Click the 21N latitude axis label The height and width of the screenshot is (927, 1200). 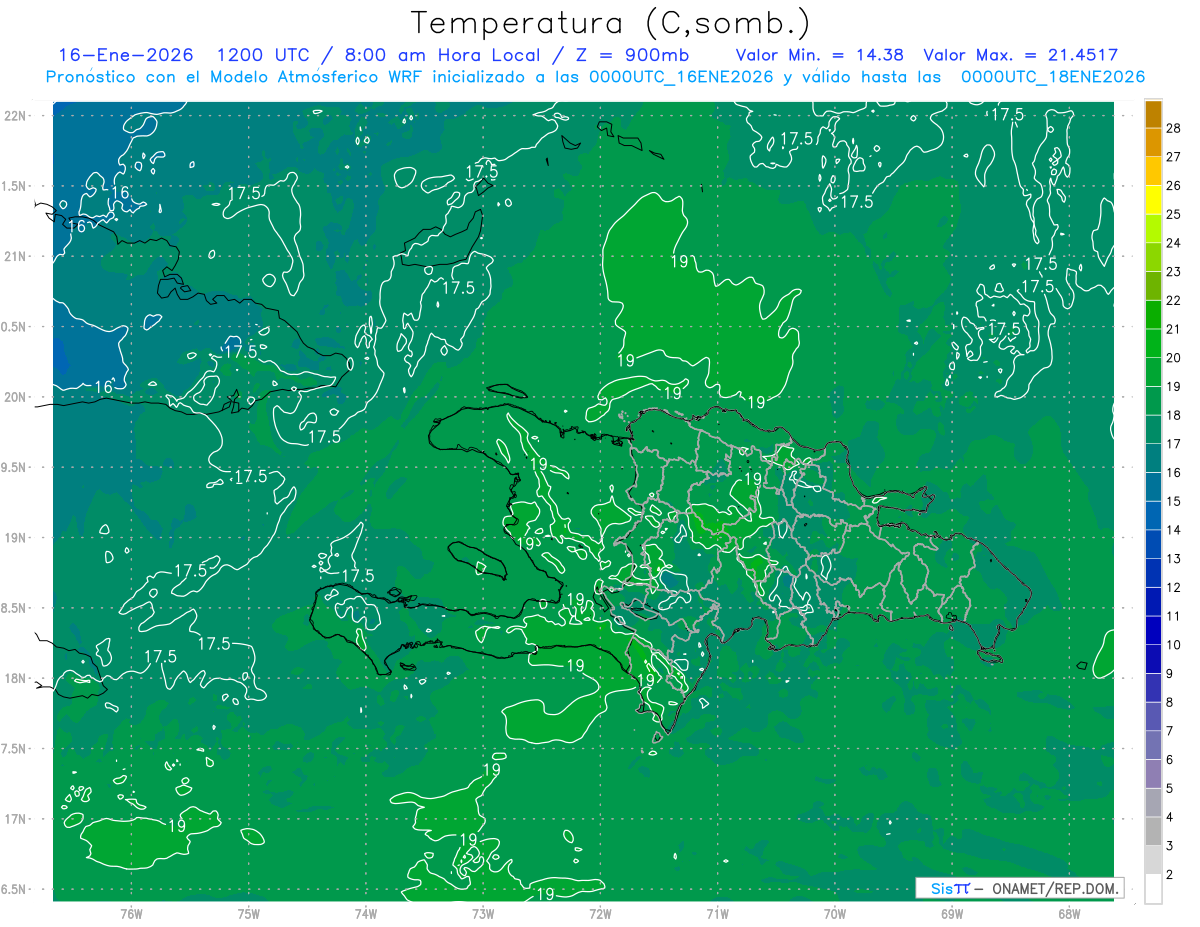tap(16, 256)
